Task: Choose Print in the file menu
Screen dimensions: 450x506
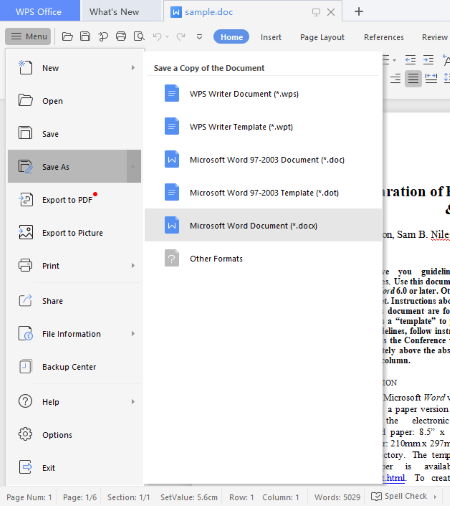Action: coord(74,266)
